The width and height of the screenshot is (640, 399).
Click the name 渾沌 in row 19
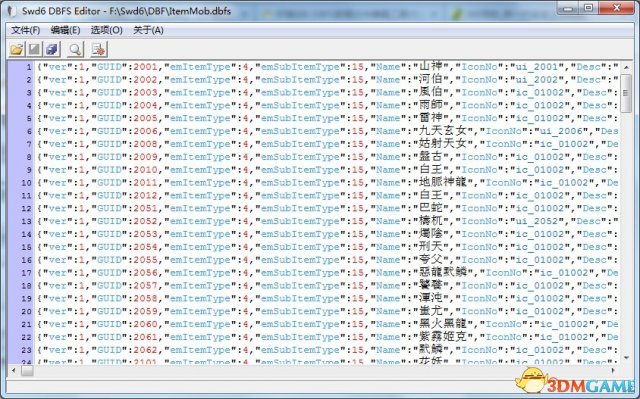(431, 298)
